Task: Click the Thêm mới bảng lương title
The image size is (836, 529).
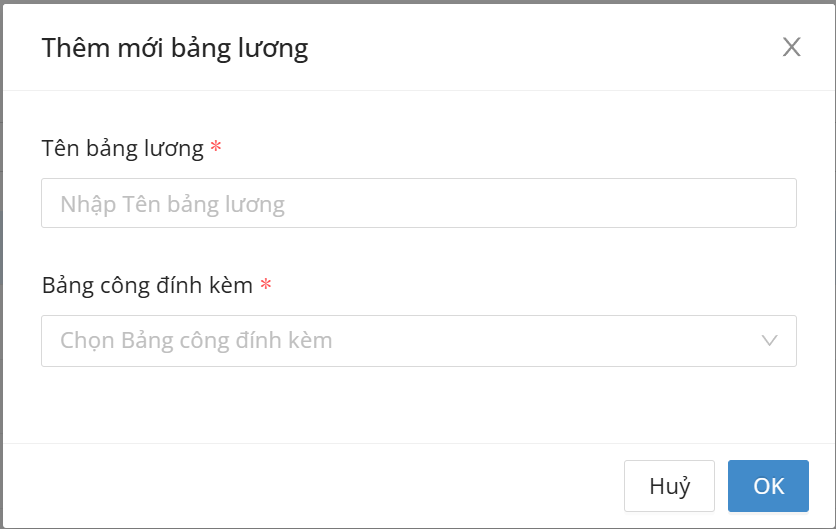Action: [x=175, y=48]
